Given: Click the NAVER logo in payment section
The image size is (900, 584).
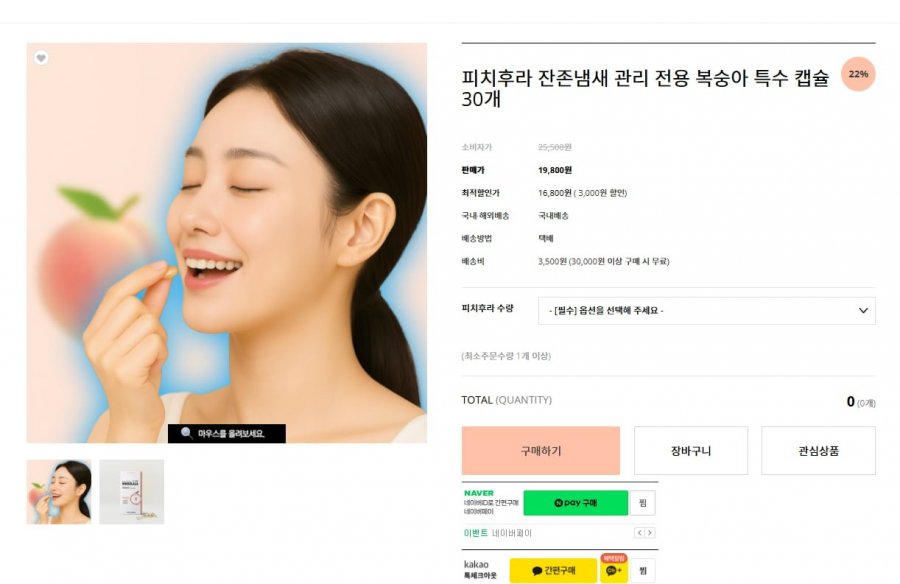Looking at the screenshot, I should pos(479,493).
